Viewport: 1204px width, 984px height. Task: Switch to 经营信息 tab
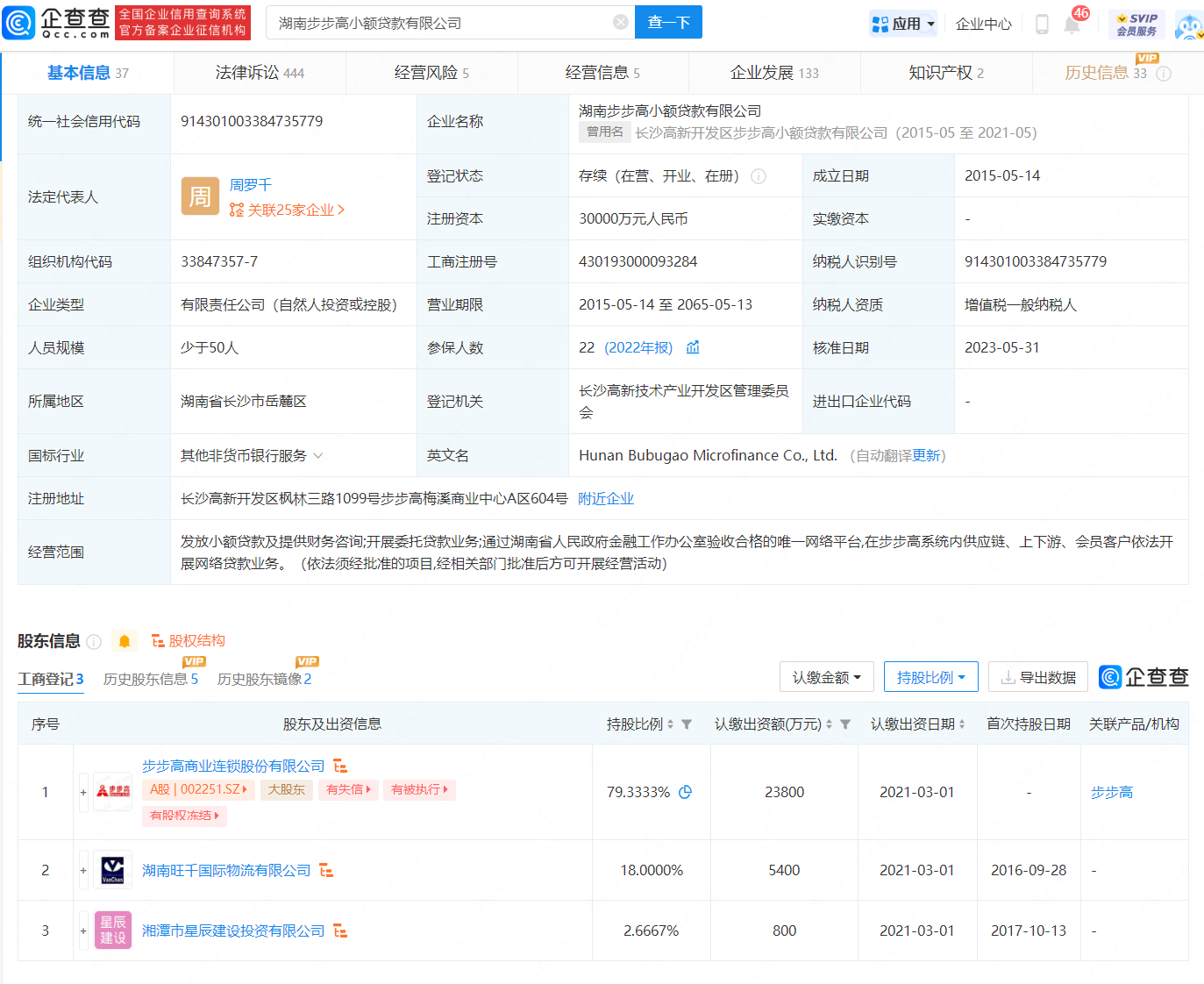pos(602,73)
